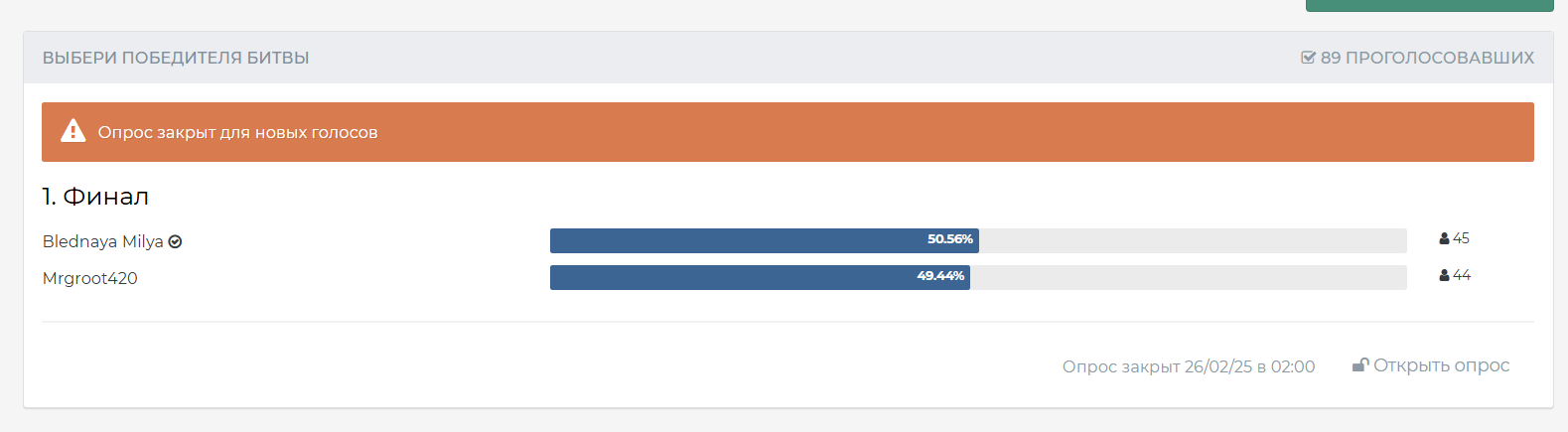The image size is (1568, 432).
Task: Click the warning triangle icon in the alert
Action: point(73,131)
